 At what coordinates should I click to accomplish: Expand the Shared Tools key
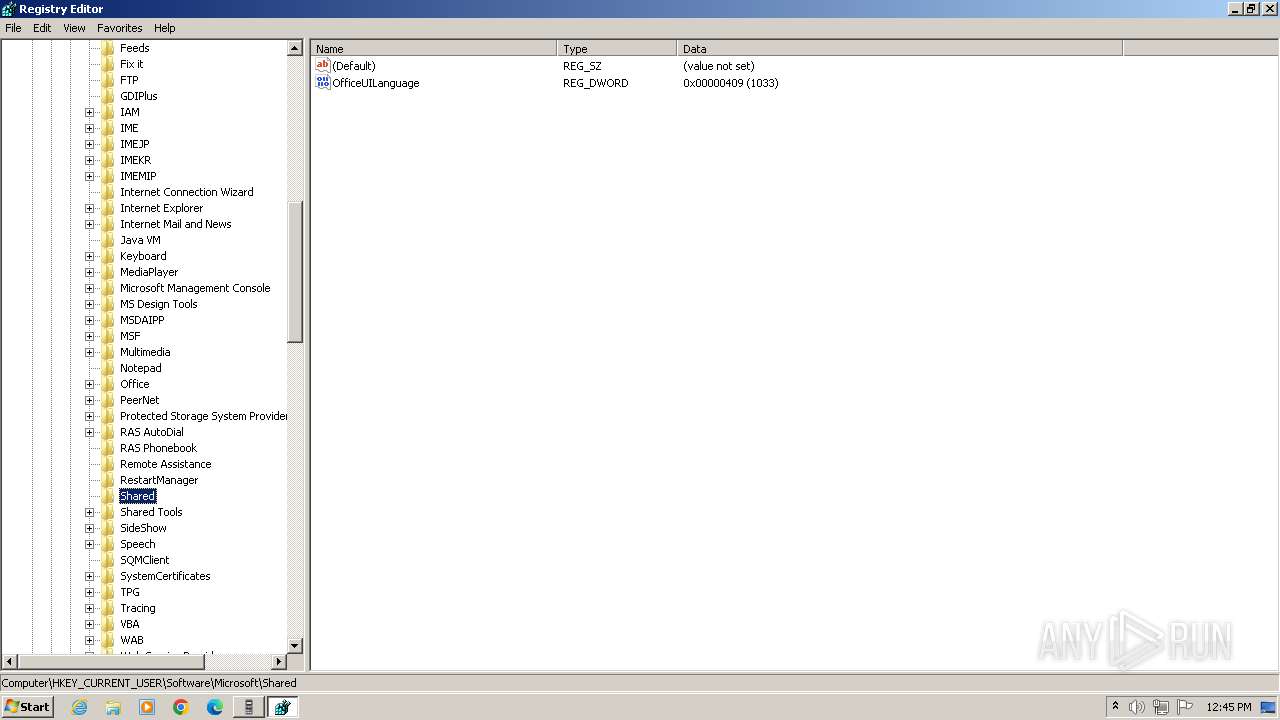(89, 512)
